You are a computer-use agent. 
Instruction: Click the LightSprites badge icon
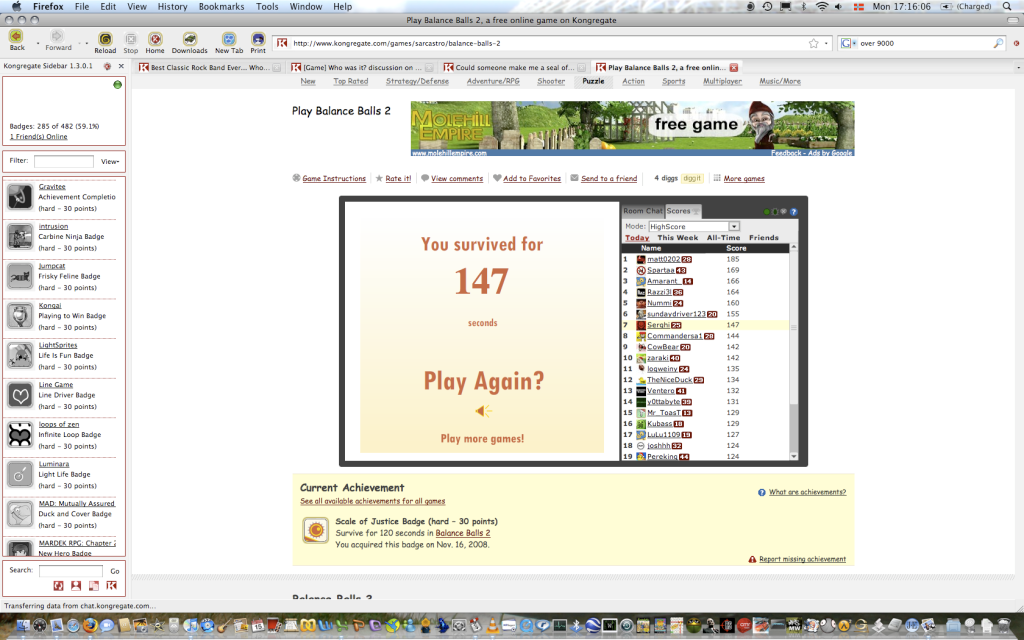pyautogui.click(x=20, y=355)
